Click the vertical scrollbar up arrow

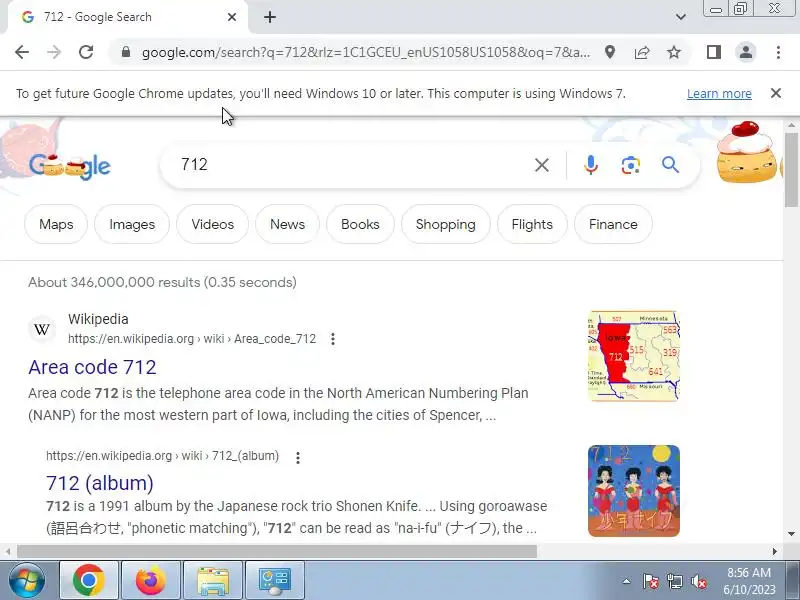(791, 126)
